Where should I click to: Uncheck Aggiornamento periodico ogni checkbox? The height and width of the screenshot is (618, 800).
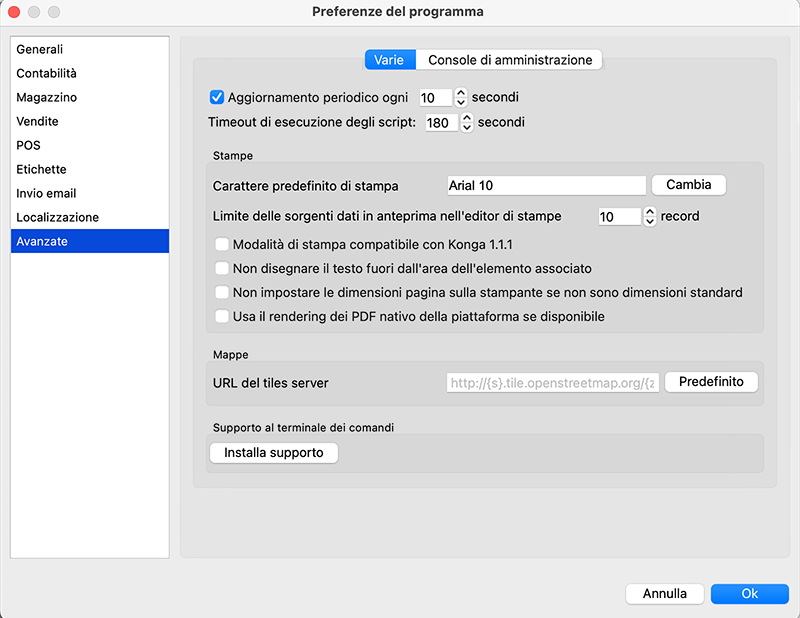216,98
